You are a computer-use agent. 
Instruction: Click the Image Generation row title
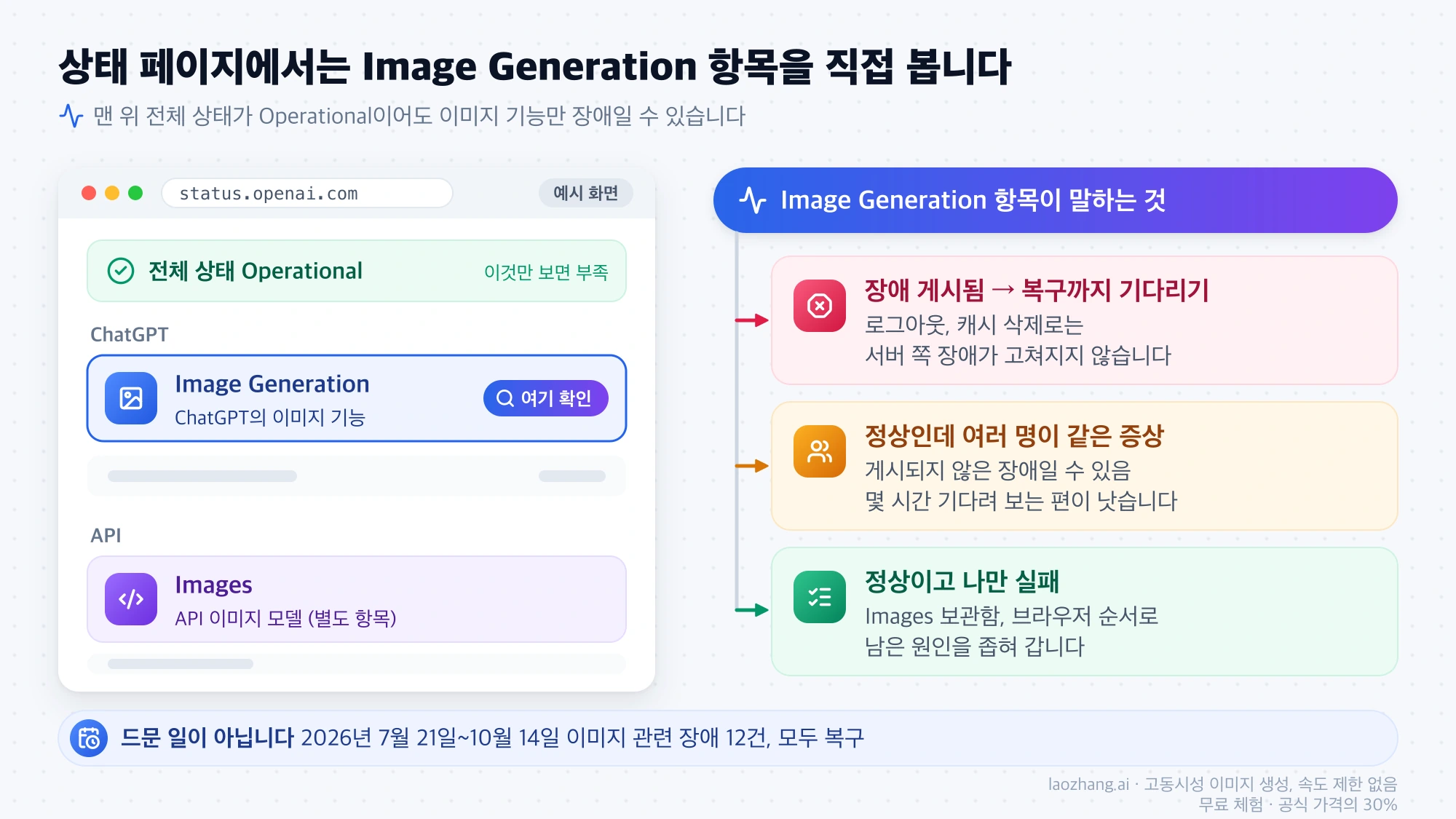pos(272,384)
